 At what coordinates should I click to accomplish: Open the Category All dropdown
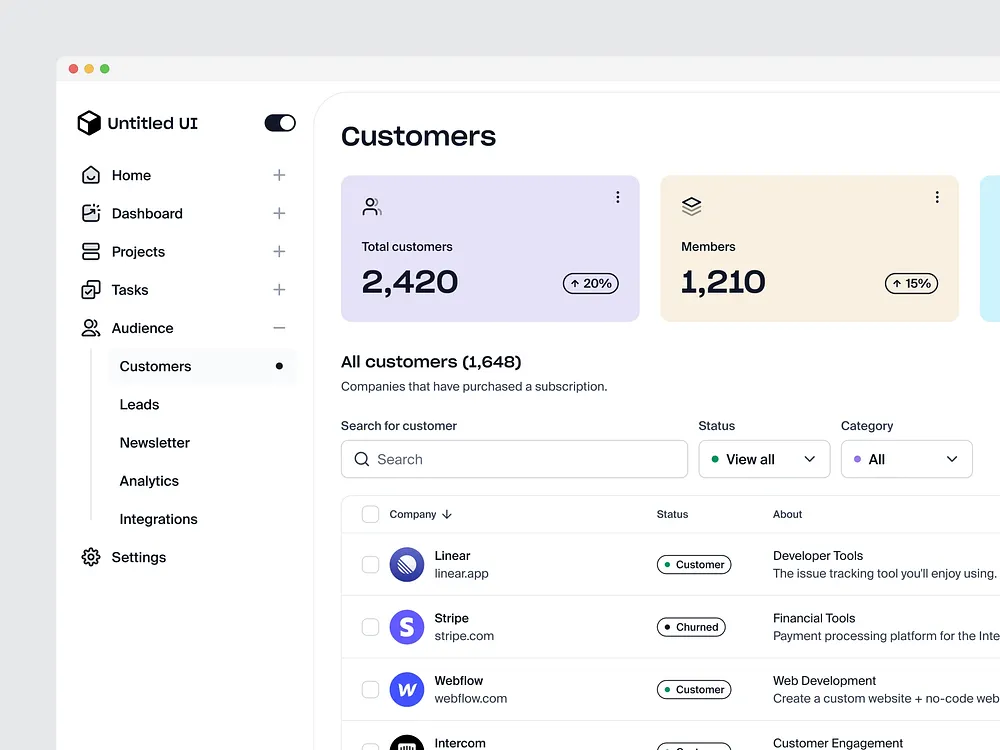906,459
